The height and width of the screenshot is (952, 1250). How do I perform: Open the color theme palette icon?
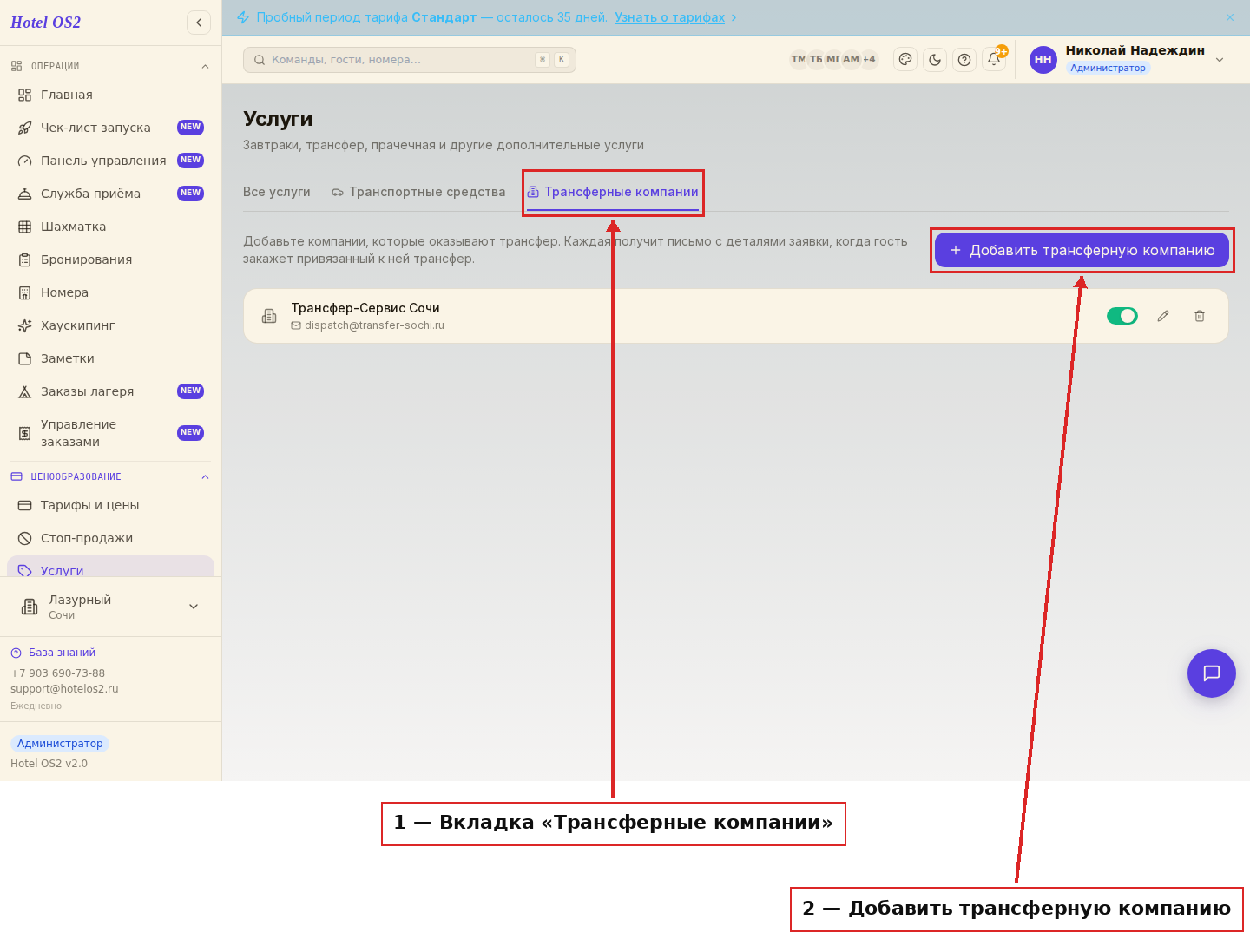tap(905, 60)
